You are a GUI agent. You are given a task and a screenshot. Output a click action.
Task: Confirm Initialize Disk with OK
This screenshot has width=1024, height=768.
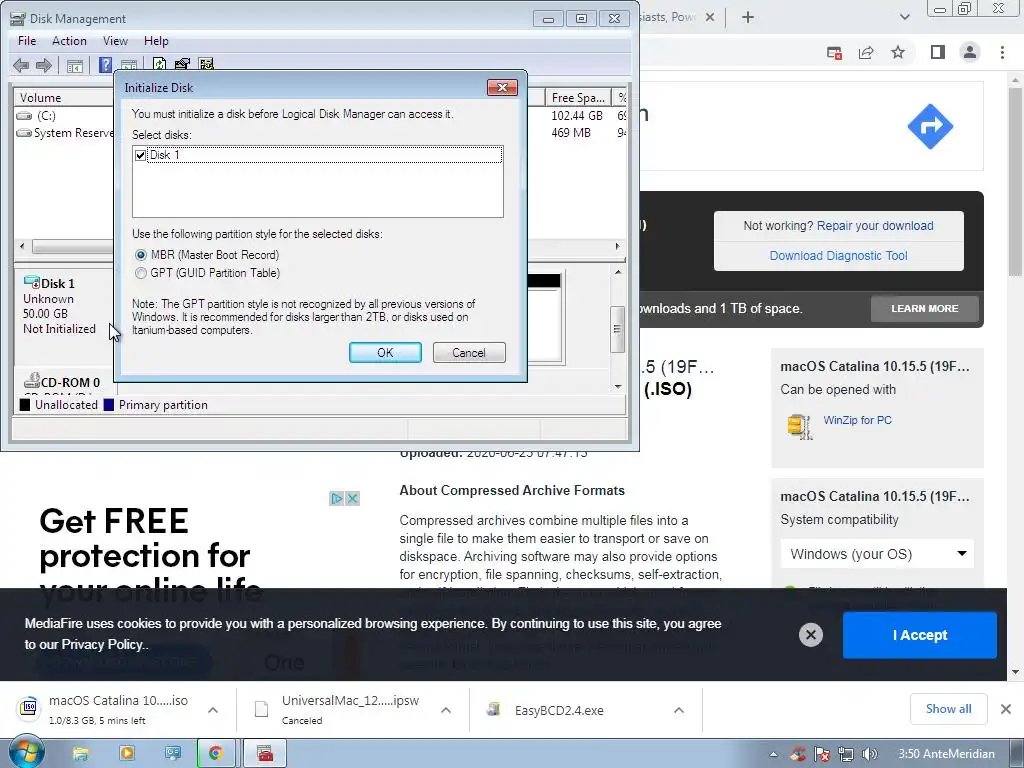[x=385, y=353]
